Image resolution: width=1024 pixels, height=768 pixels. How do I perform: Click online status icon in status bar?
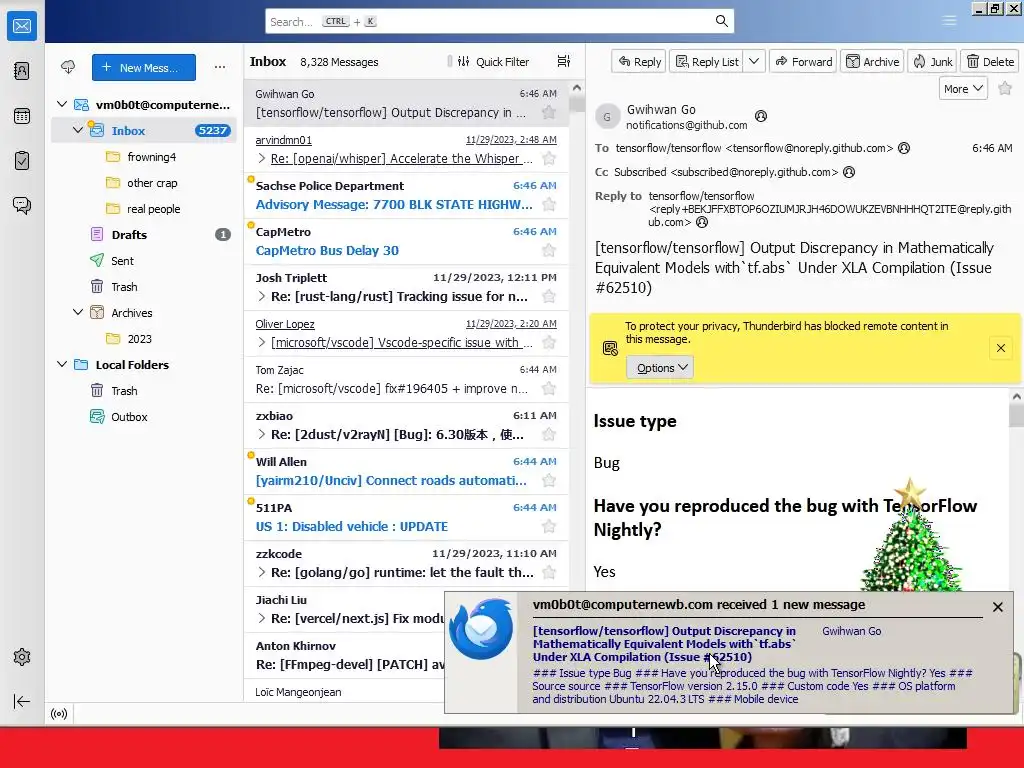click(x=59, y=714)
